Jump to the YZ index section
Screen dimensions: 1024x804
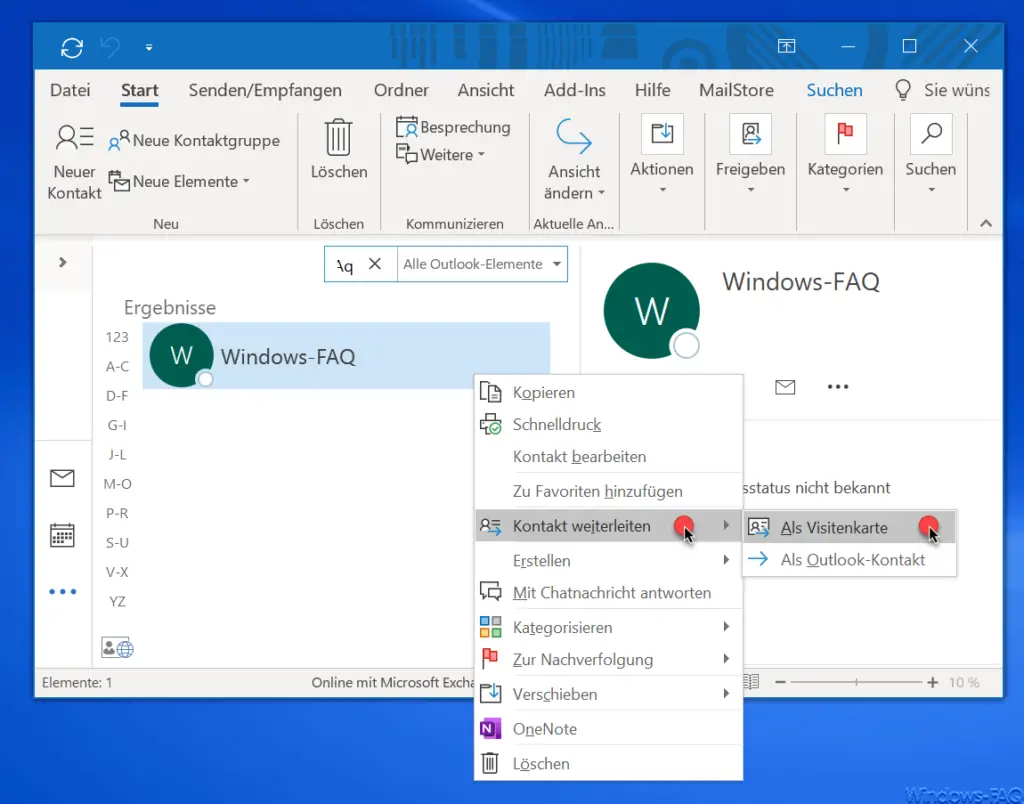[x=118, y=602]
